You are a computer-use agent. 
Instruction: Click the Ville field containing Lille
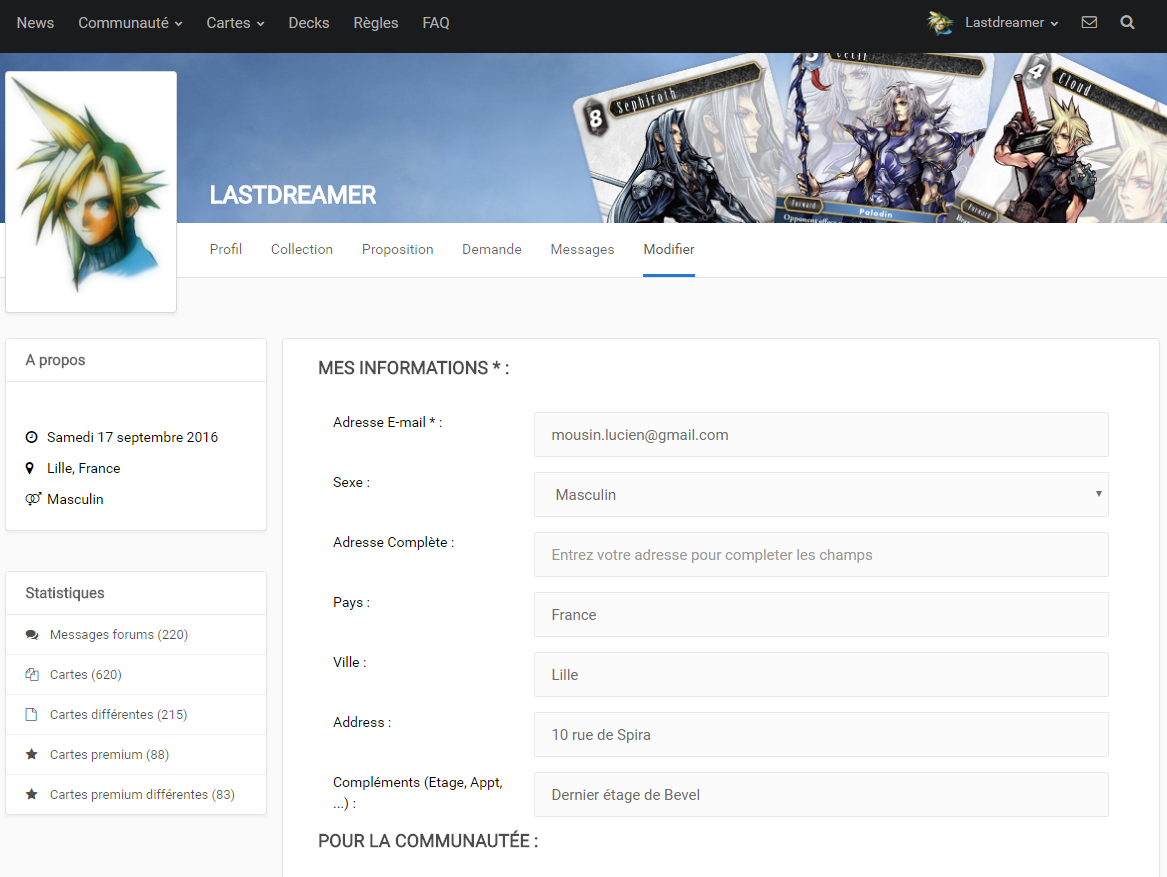(821, 675)
